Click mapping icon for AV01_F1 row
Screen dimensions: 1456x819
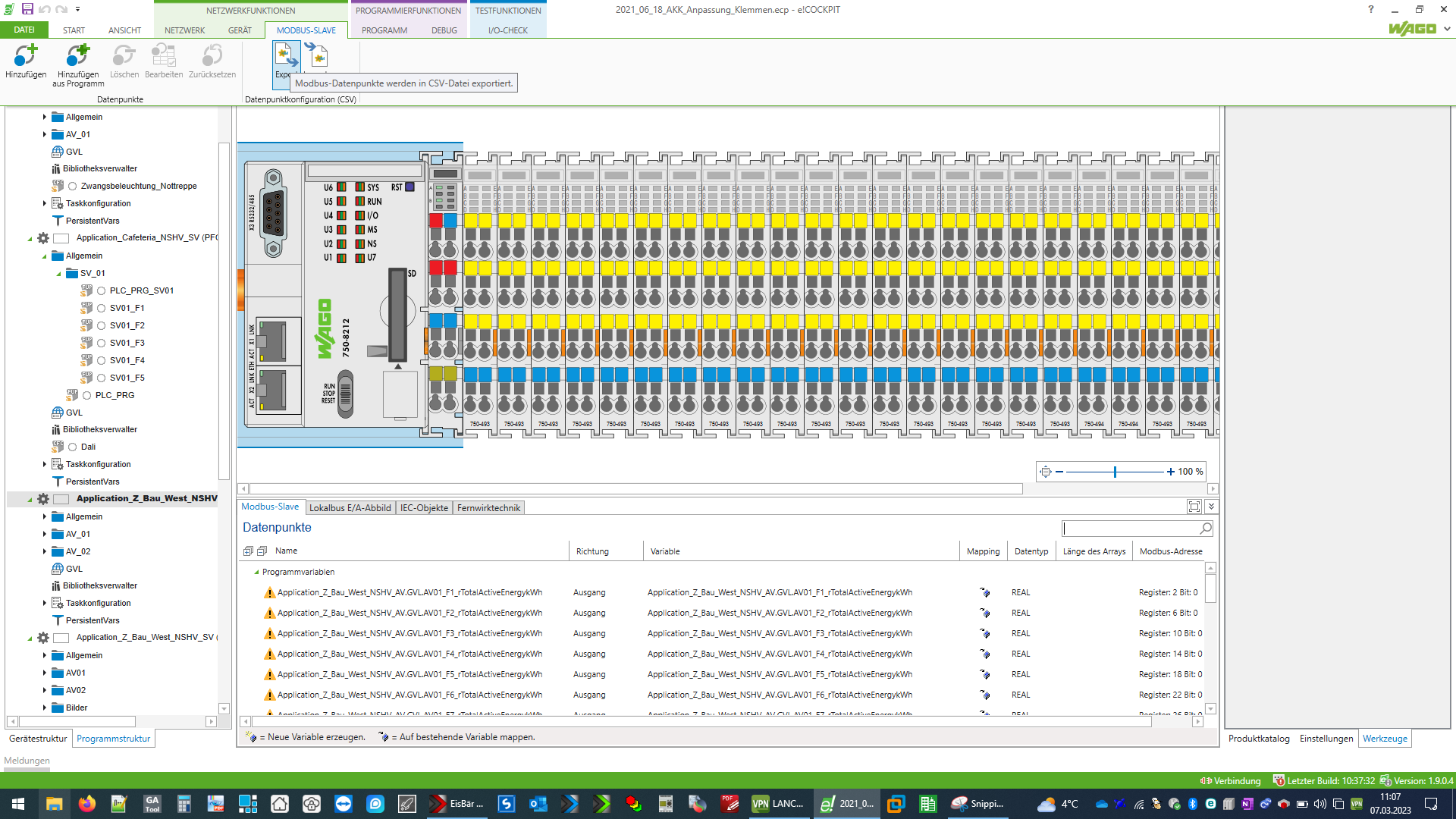click(984, 592)
